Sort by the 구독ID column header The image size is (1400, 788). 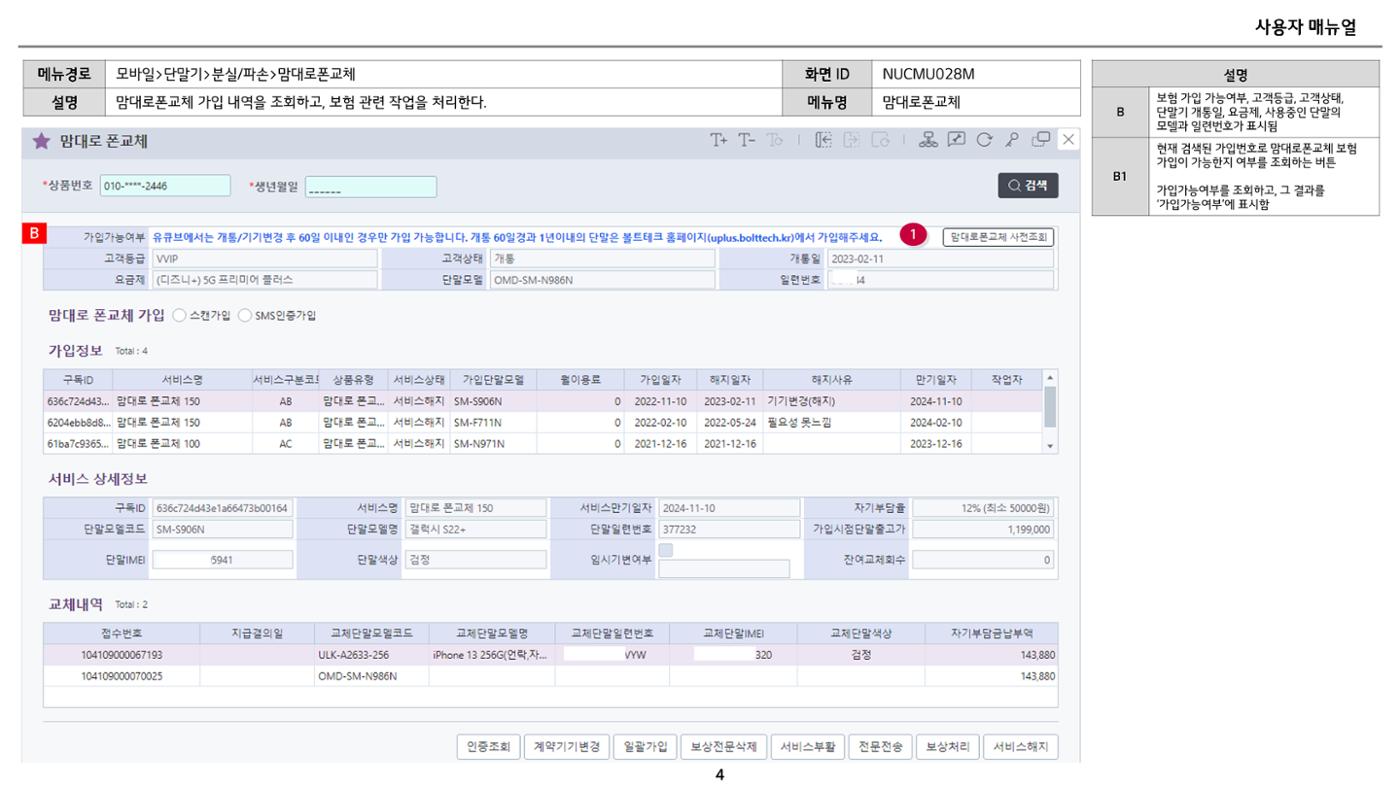pos(78,380)
